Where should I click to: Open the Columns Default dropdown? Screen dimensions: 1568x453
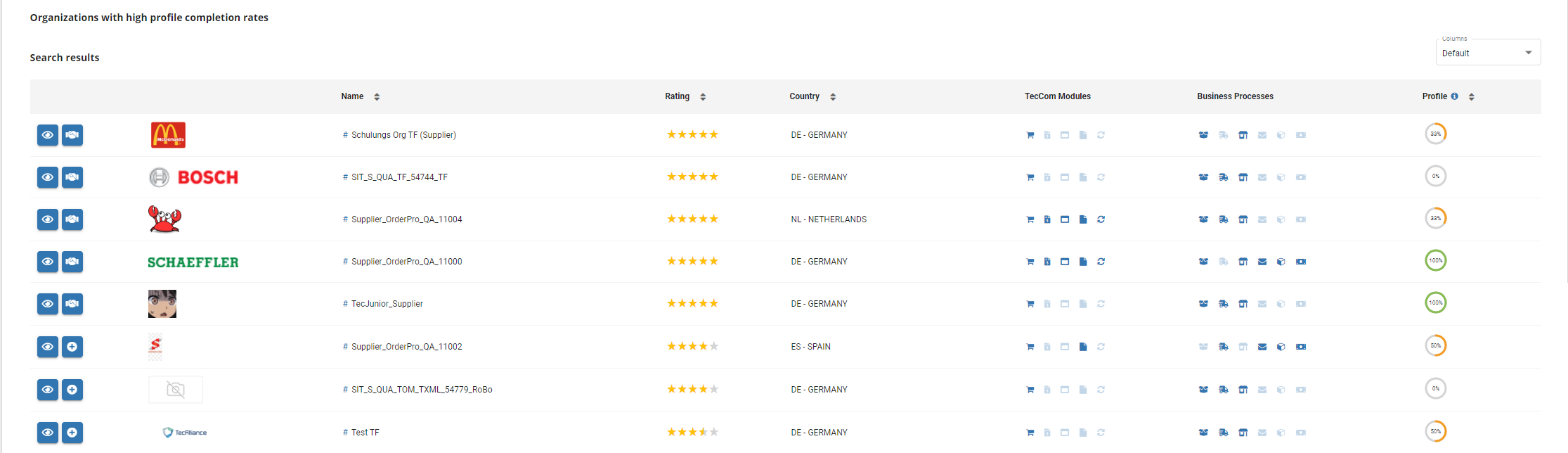pyautogui.click(x=1487, y=53)
